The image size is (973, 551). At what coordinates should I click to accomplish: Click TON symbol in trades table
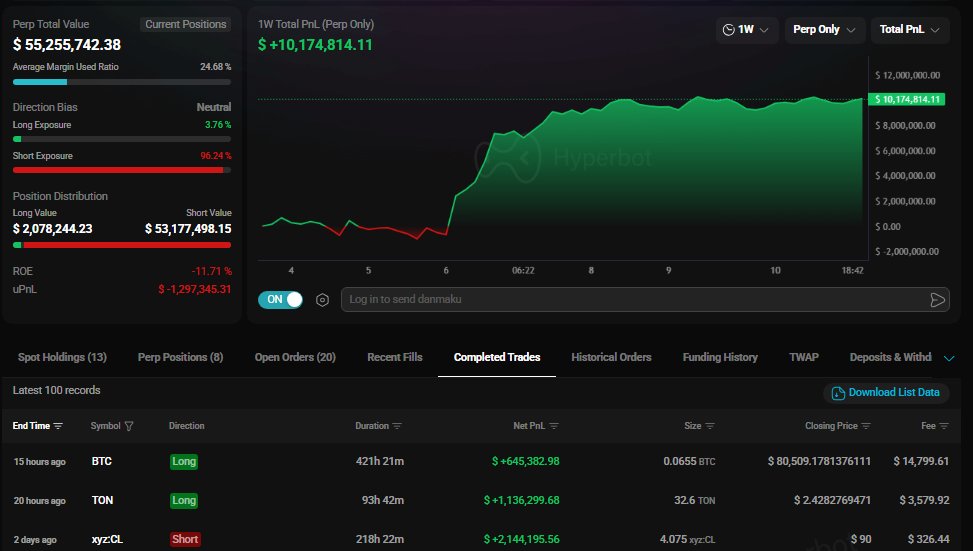102,501
